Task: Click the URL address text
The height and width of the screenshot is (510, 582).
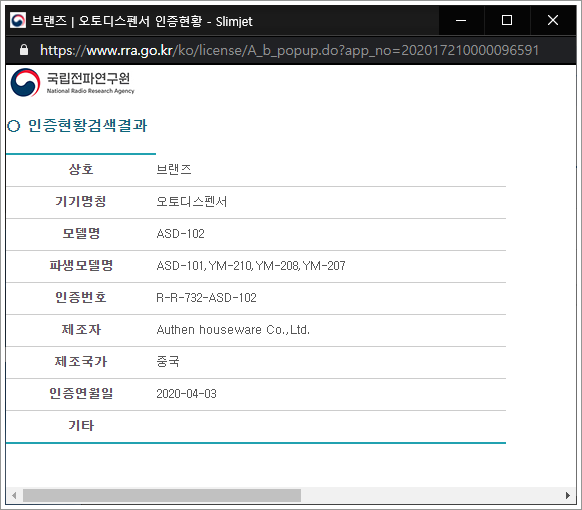Action: 289,50
